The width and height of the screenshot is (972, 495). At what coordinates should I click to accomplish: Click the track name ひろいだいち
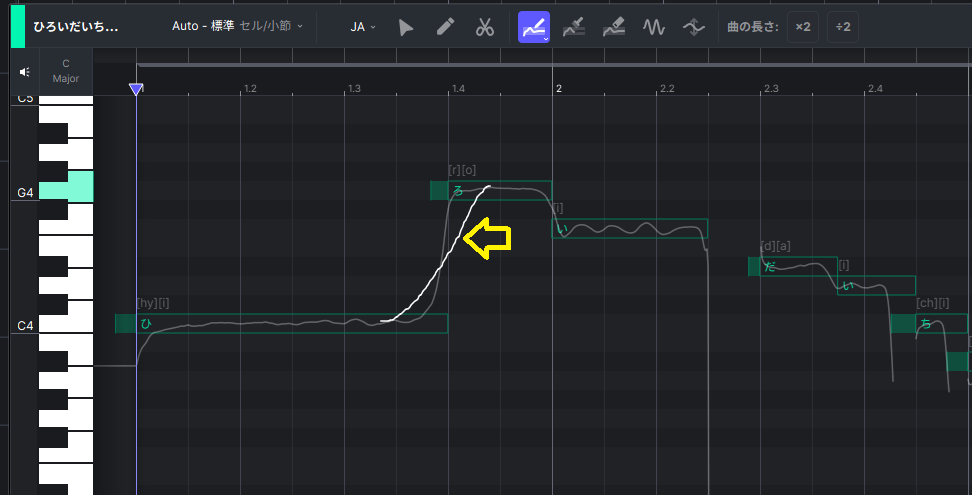[x=76, y=27]
